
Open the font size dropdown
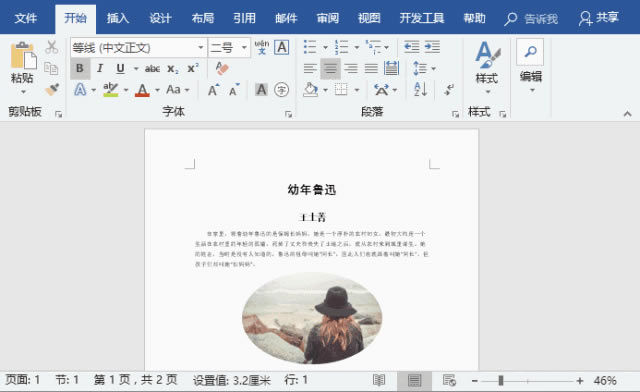244,47
